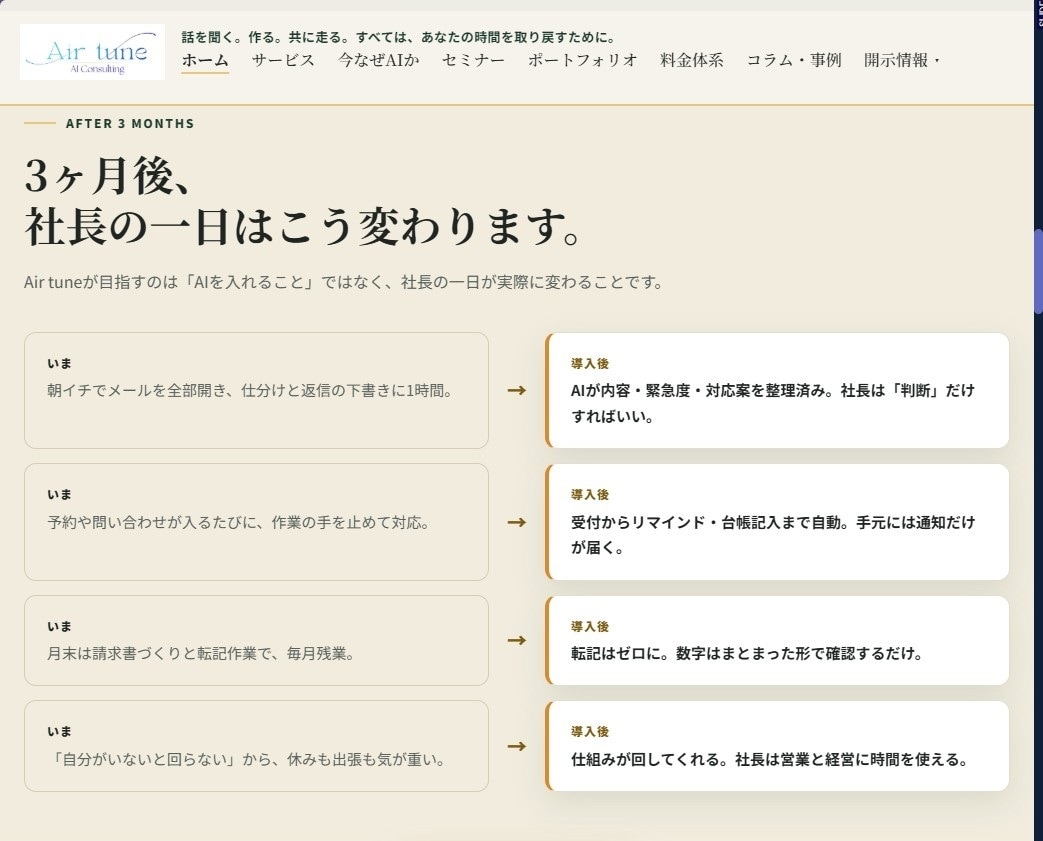1043x841 pixels.
Task: Click 導入後 card AIが内容・緊急度・対応案
Action: [777, 391]
